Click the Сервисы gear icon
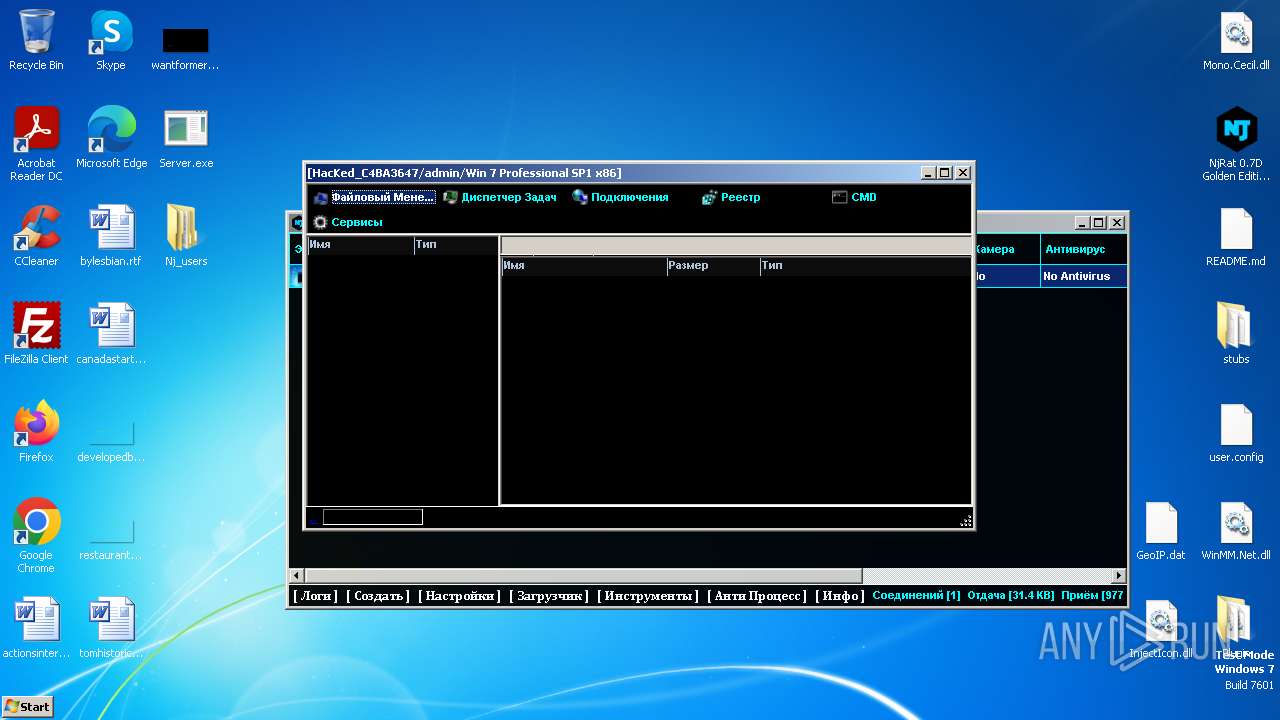The height and width of the screenshot is (720, 1280). coord(320,222)
